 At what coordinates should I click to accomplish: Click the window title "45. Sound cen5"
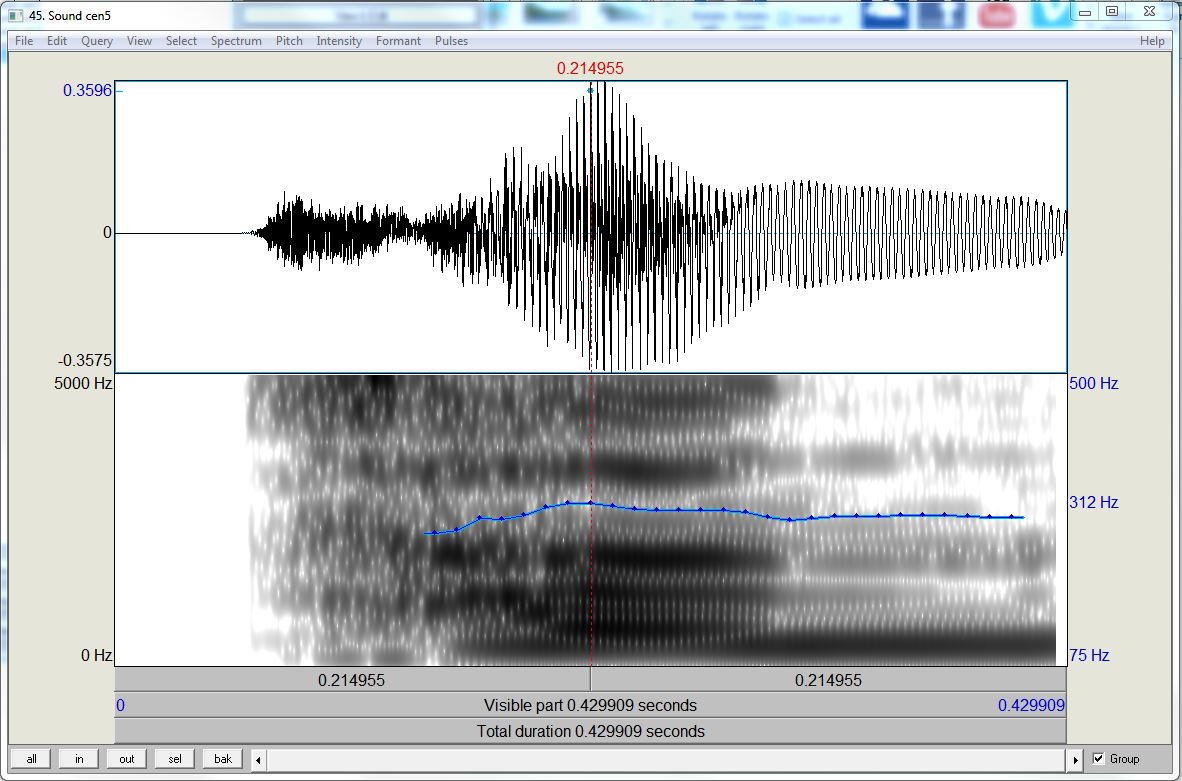pyautogui.click(x=70, y=15)
